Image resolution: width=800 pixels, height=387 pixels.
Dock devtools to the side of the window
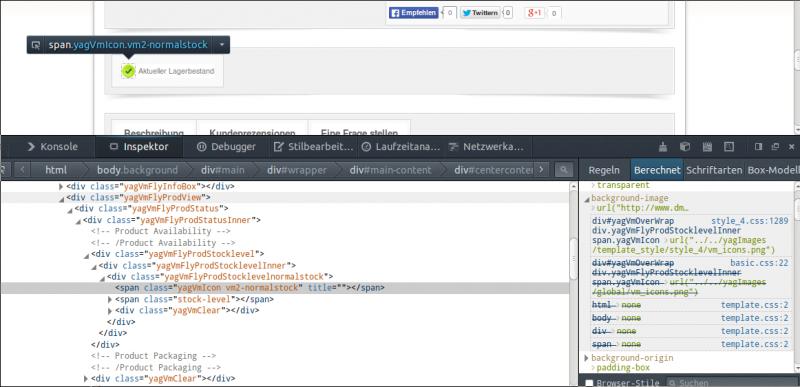pyautogui.click(x=758, y=147)
